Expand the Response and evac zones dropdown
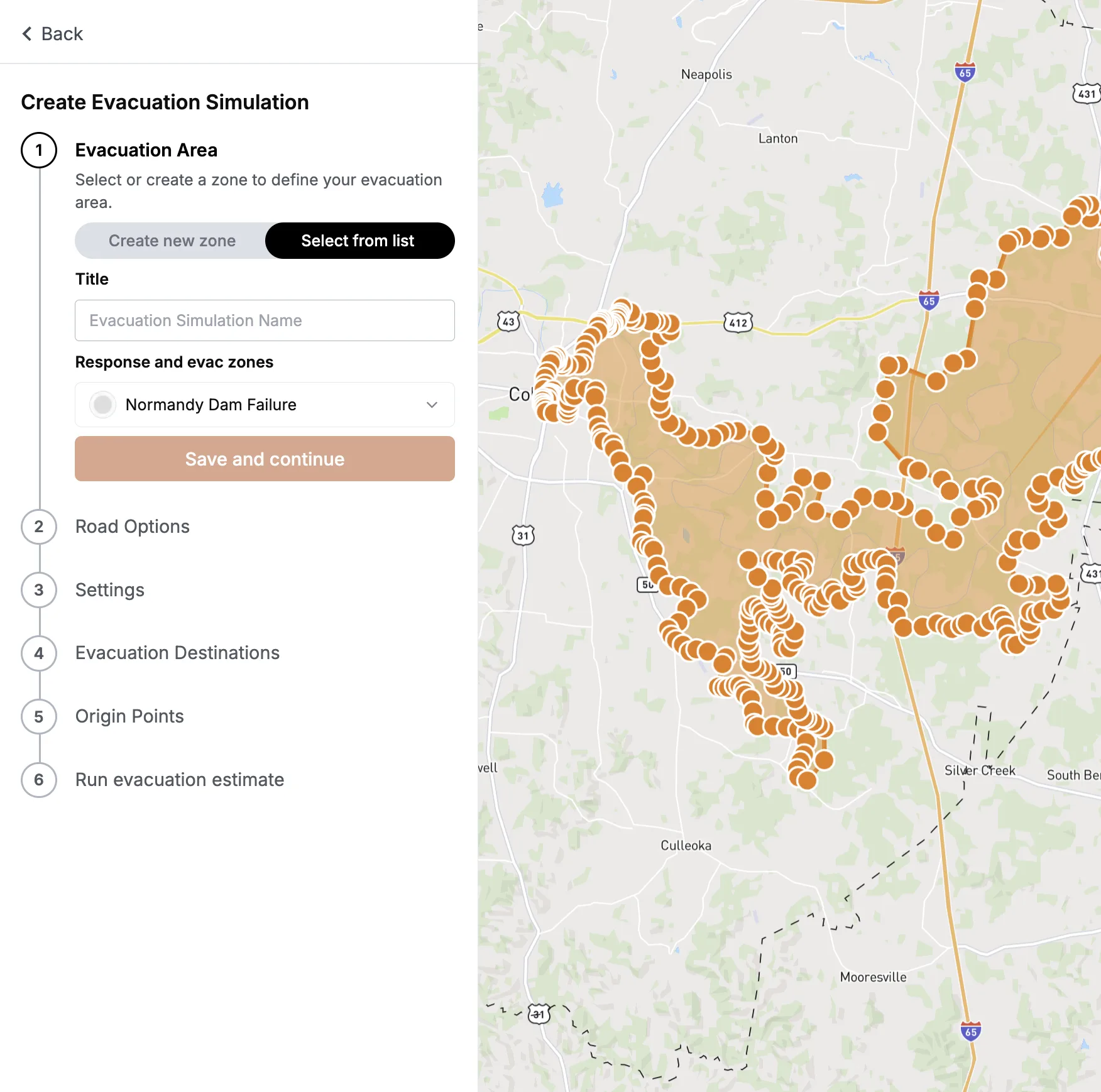This screenshot has height=1092, width=1101. [265, 405]
